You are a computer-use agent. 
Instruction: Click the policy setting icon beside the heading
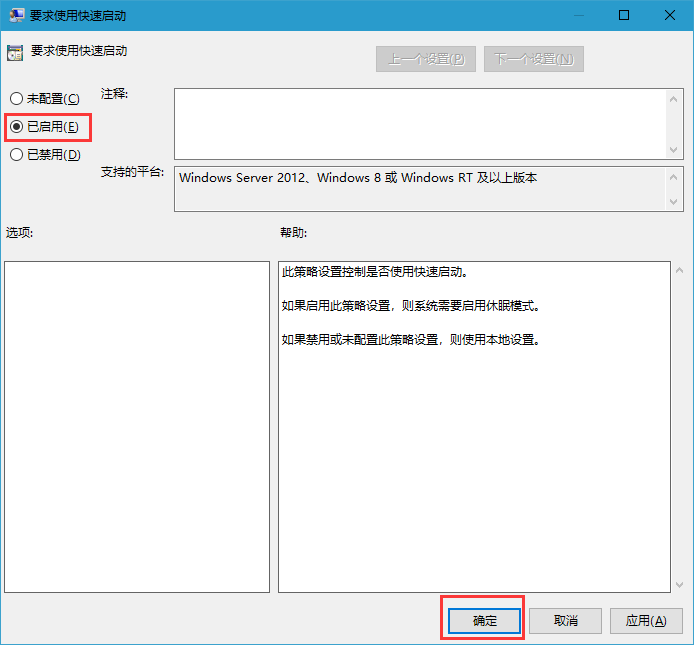click(15, 52)
